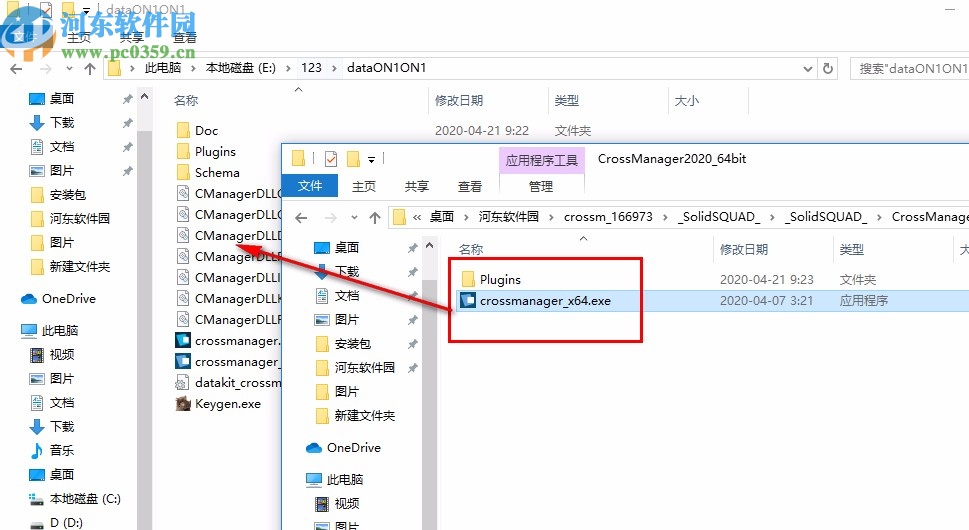Viewport: 969px width, 530px height.
Task: Open 共享 tab in CrossManager window
Action: coord(417,186)
